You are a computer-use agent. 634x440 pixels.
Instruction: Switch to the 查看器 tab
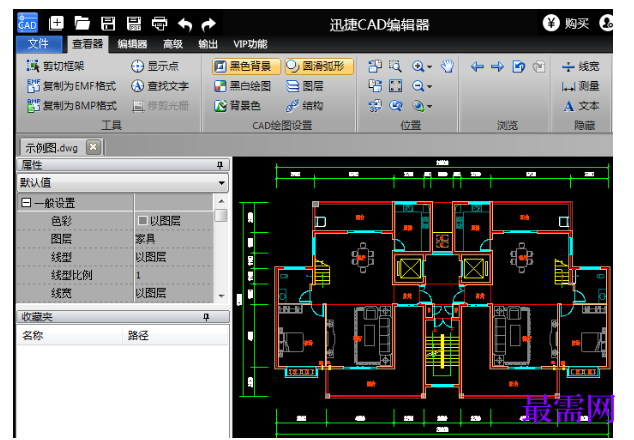point(87,44)
